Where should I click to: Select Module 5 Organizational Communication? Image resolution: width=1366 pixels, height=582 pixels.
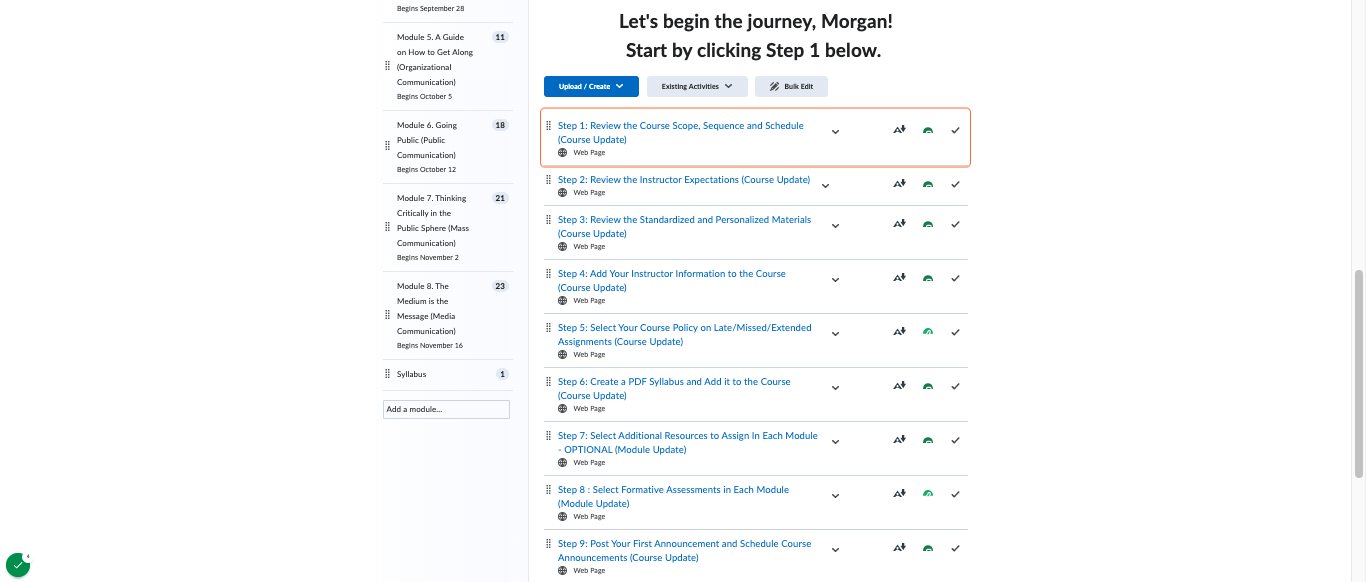(435, 60)
